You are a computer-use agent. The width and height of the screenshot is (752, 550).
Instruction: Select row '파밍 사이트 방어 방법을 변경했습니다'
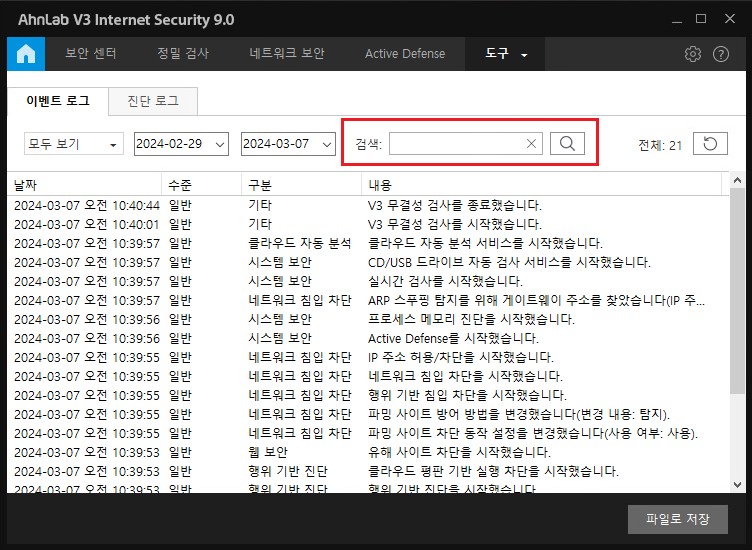coord(368,414)
